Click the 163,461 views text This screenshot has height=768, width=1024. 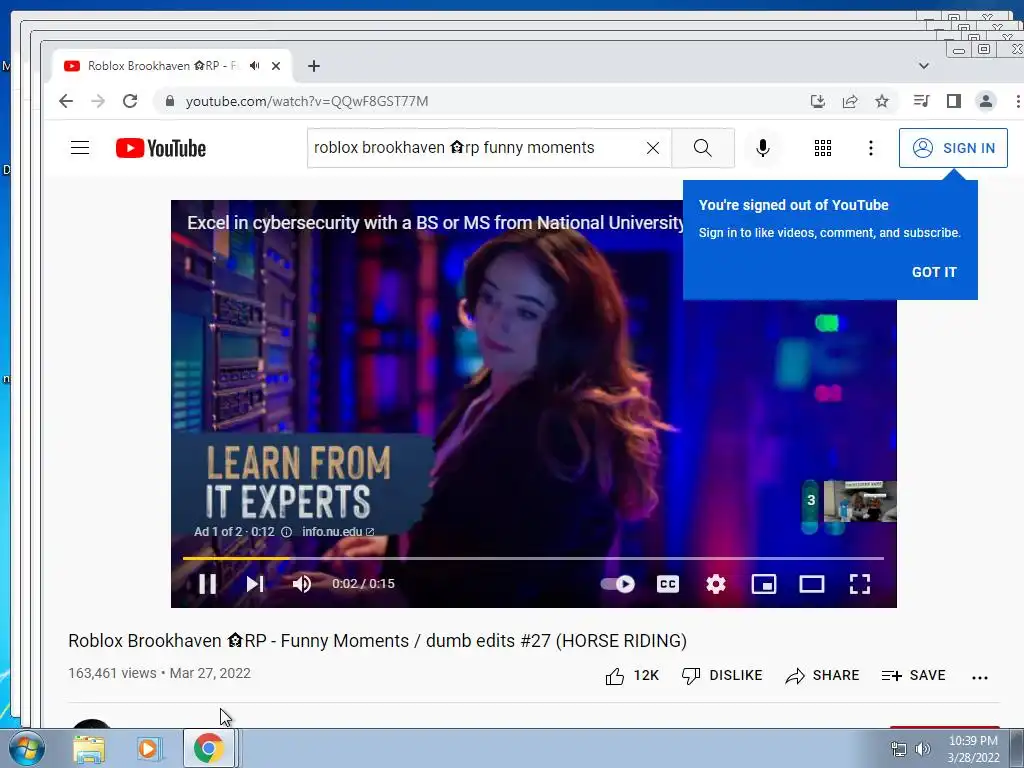(112, 673)
